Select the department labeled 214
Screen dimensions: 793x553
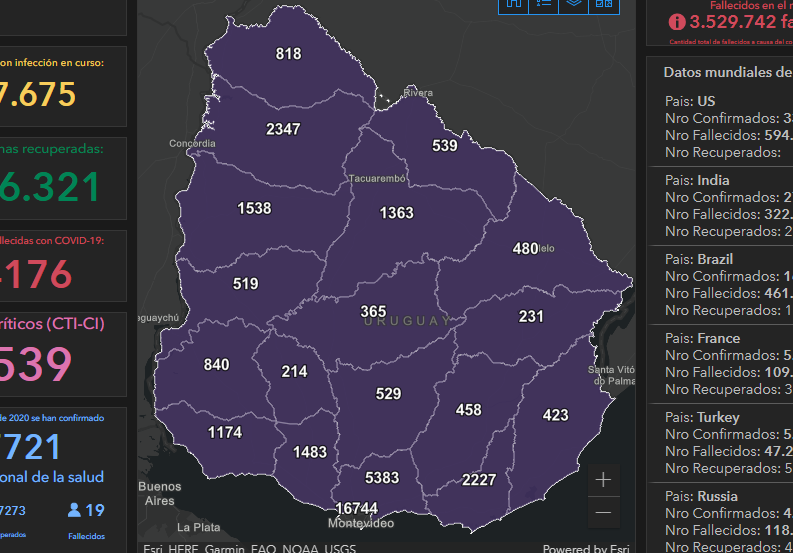pyautogui.click(x=294, y=371)
